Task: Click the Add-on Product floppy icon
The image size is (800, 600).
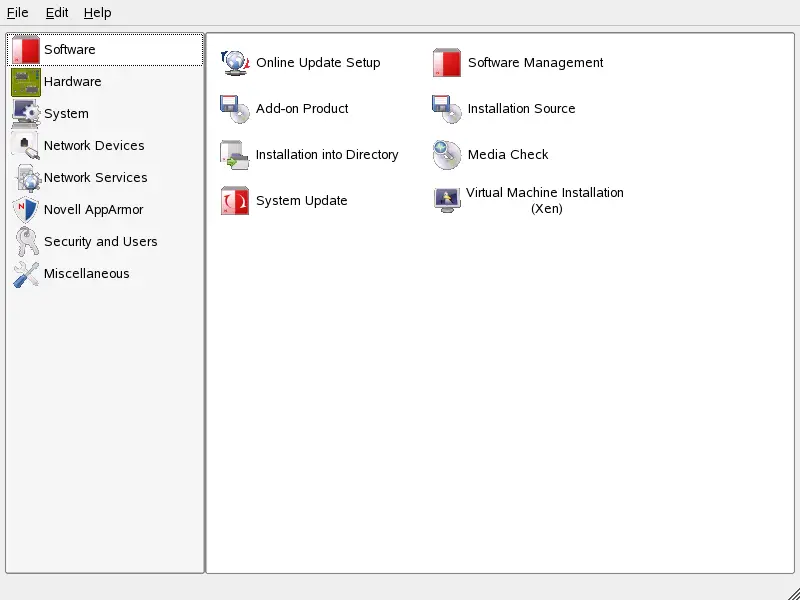Action: 234,109
